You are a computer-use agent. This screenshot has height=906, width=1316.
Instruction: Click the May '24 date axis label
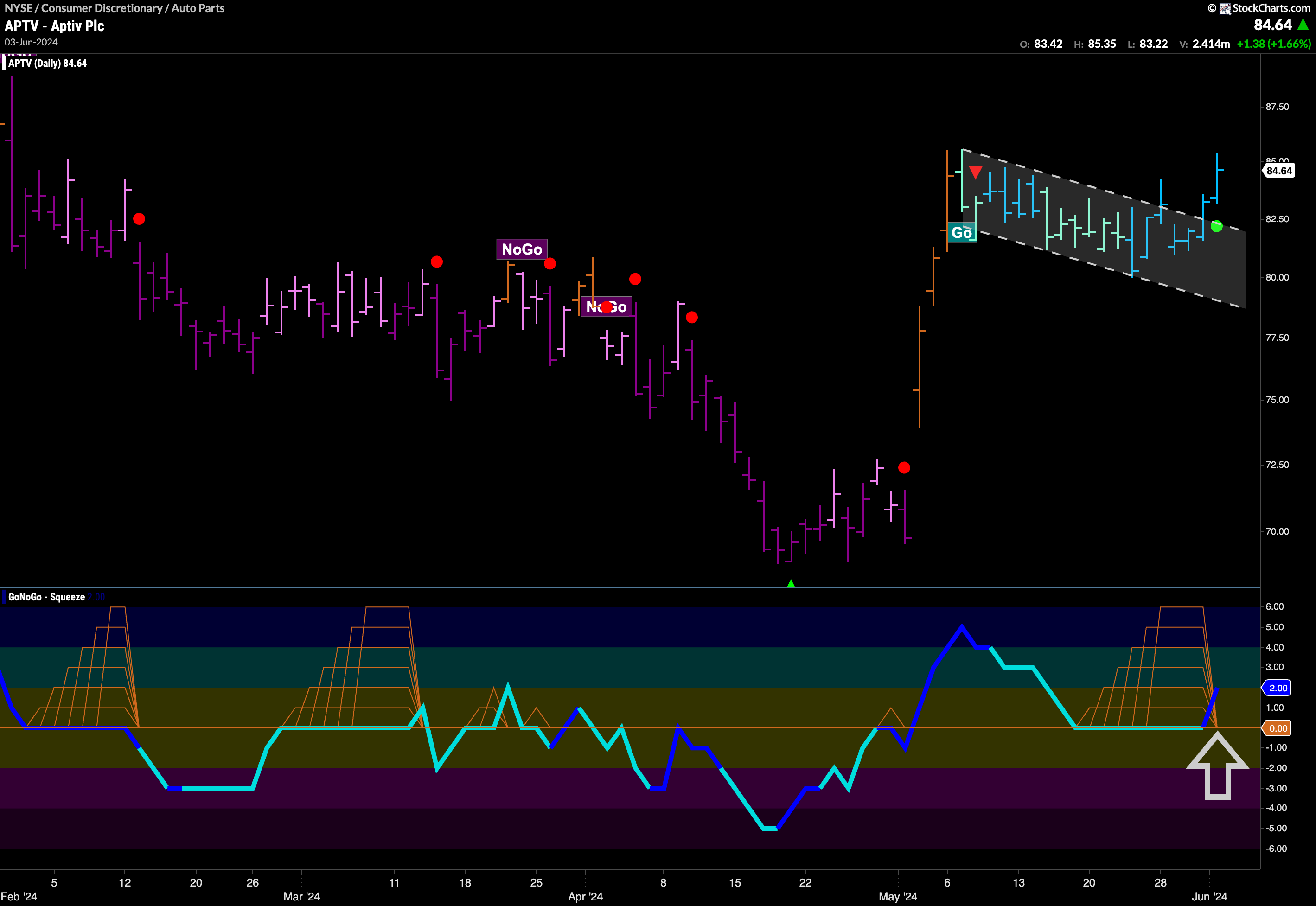898,896
